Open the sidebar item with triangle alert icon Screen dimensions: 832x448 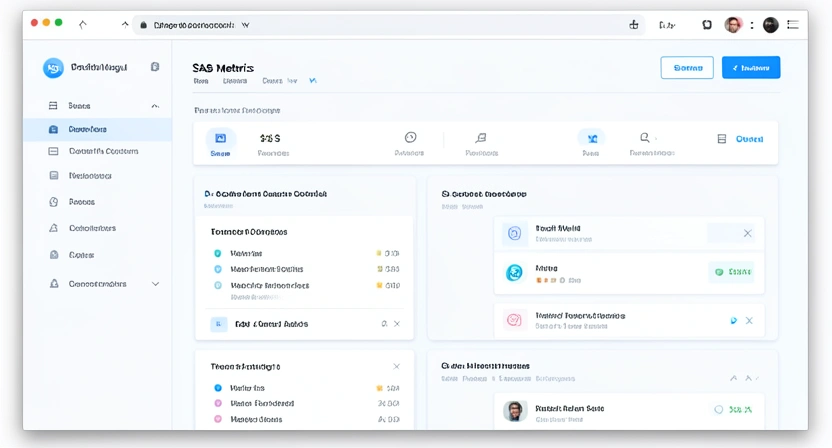[98, 228]
